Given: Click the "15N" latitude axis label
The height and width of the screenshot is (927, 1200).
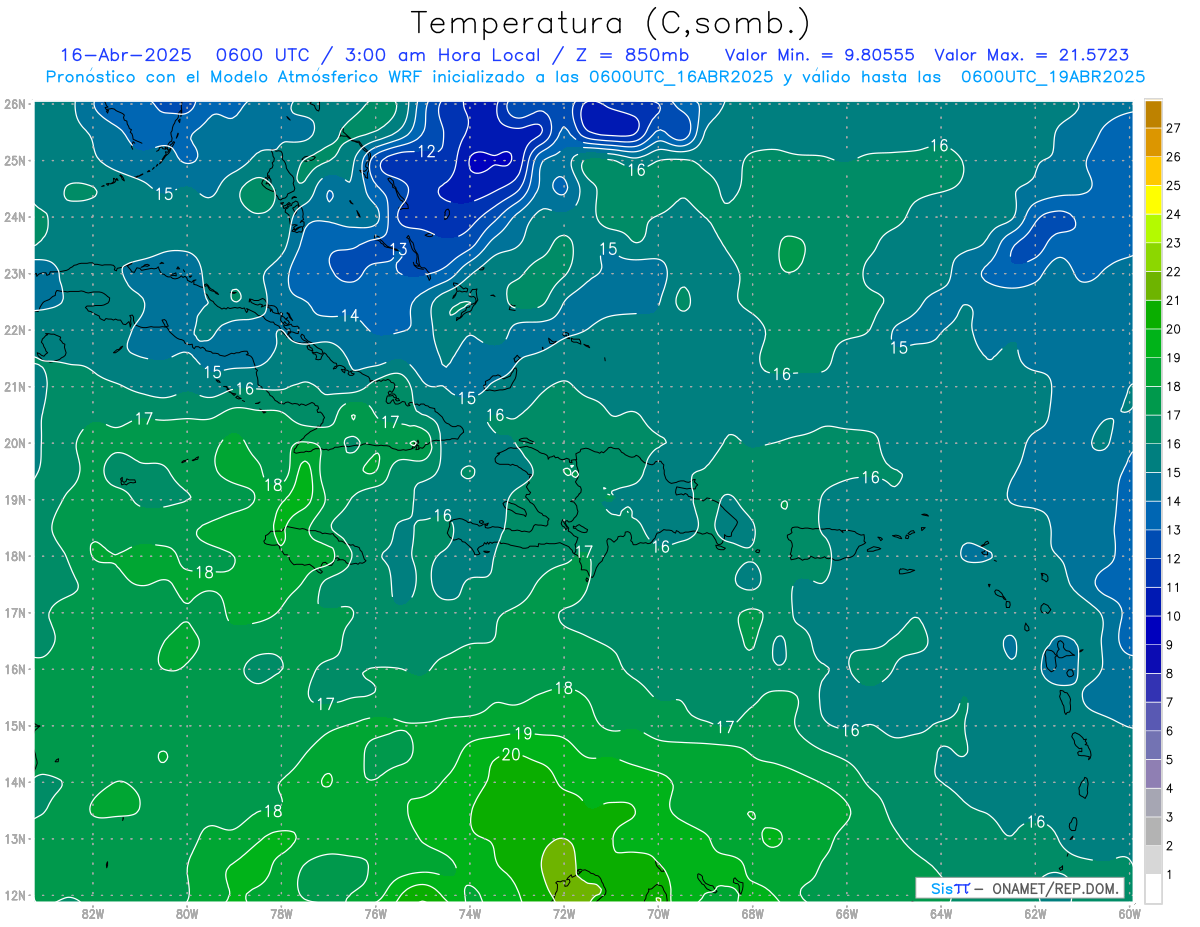Looking at the screenshot, I should click(x=15, y=726).
